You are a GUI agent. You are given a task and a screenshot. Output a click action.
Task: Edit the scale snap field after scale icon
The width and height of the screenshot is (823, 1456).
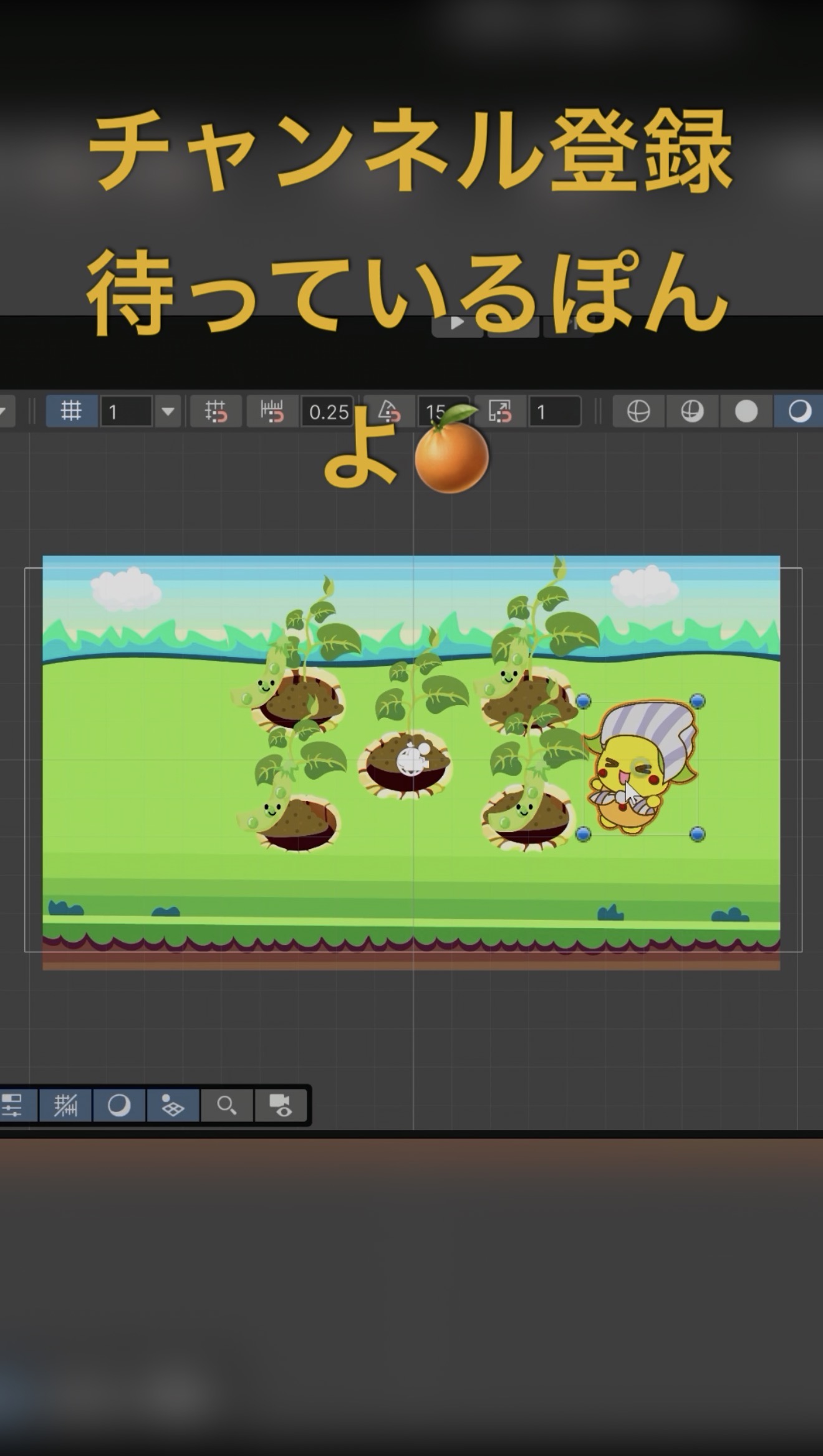(554, 411)
